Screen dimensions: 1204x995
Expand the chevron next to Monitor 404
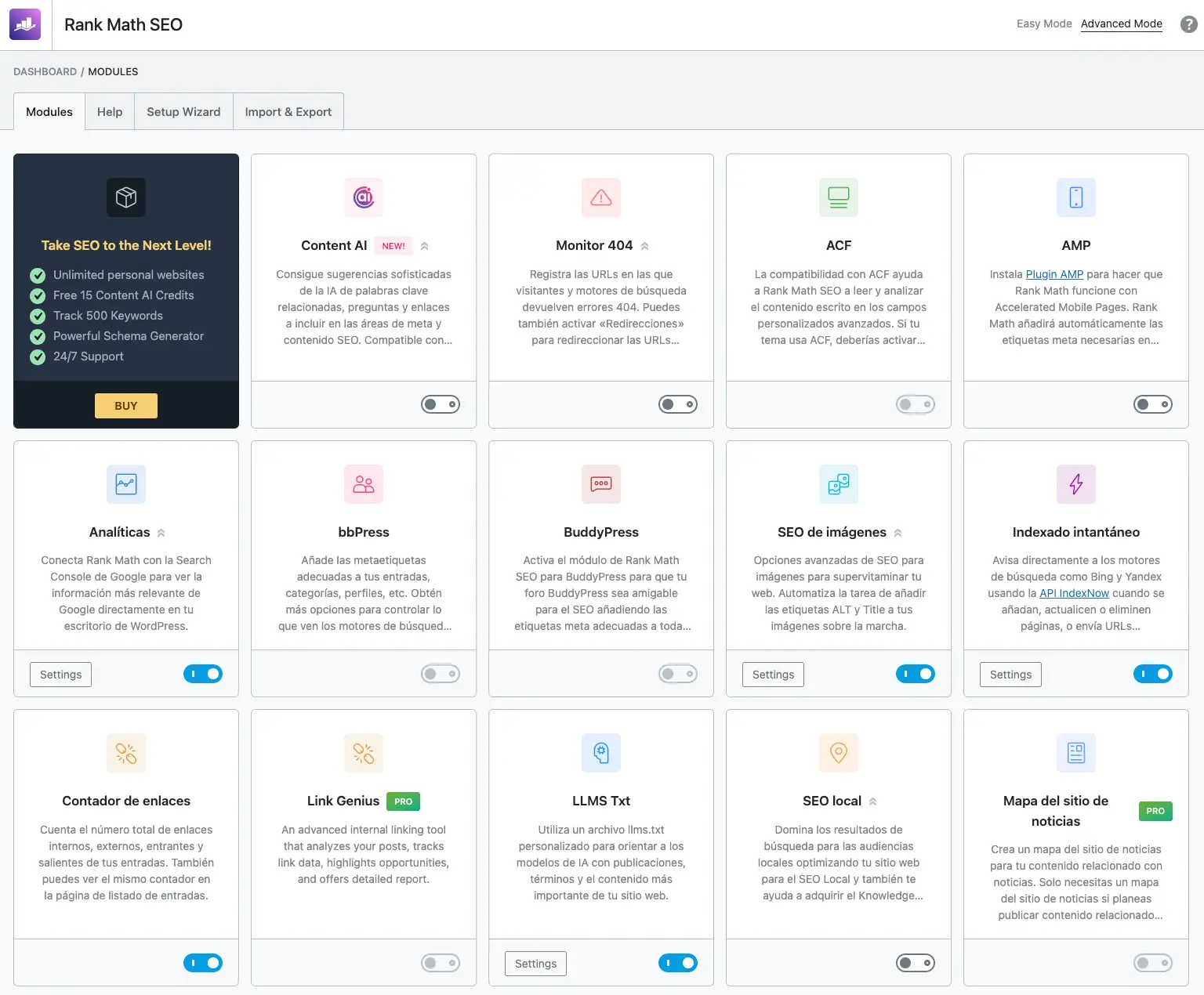click(x=645, y=246)
